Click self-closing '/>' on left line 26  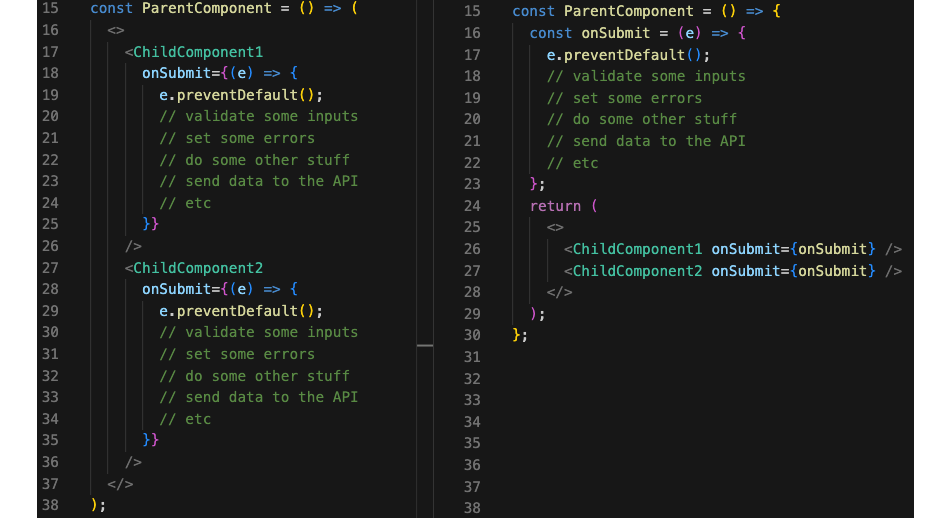pyautogui.click(x=133, y=246)
